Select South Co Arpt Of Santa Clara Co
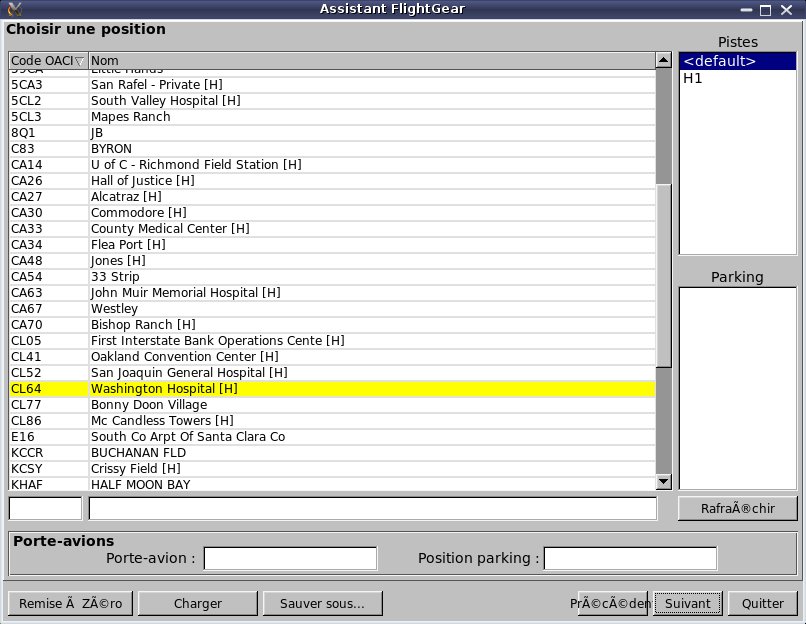The image size is (806, 624). 332,436
